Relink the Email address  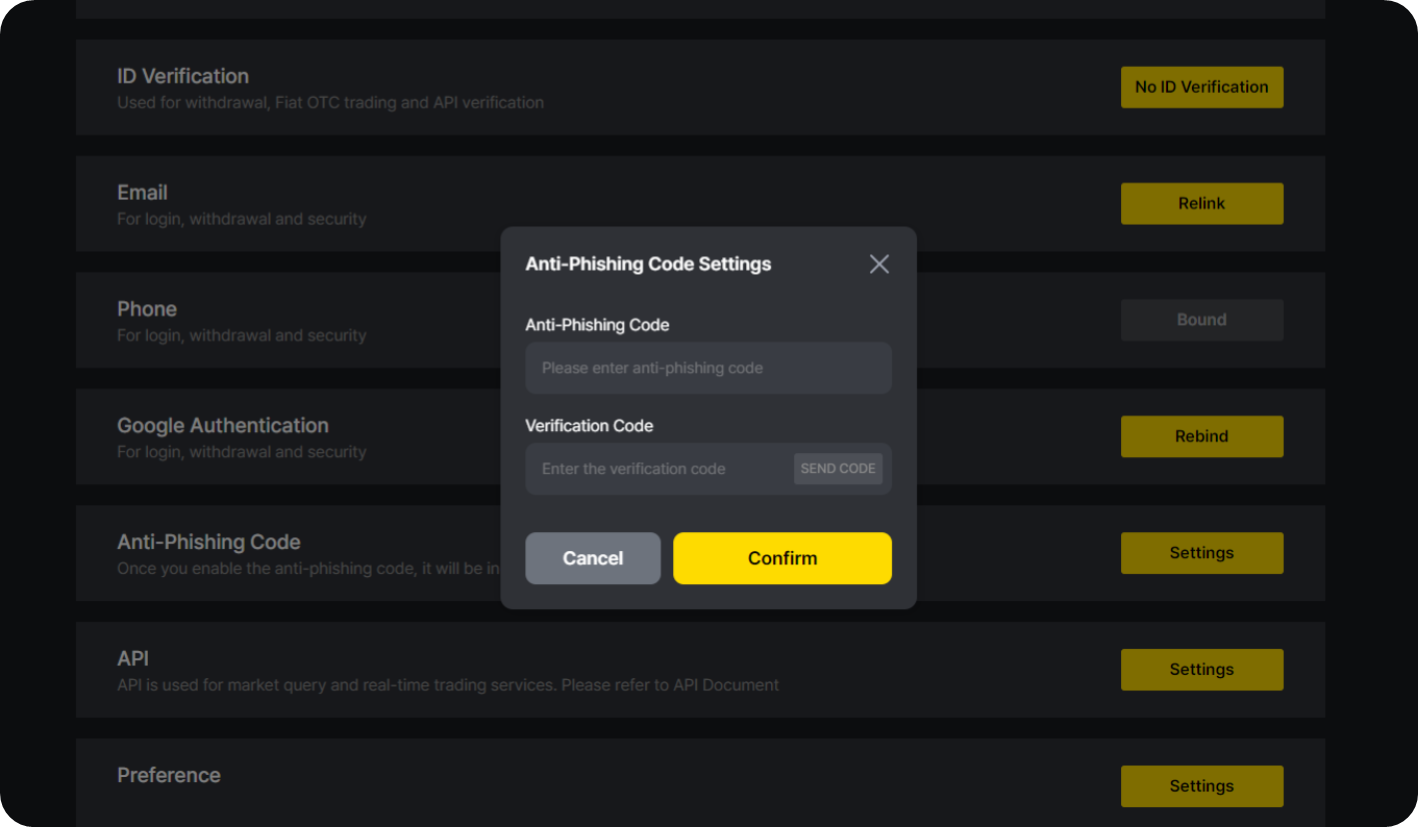coord(1202,203)
